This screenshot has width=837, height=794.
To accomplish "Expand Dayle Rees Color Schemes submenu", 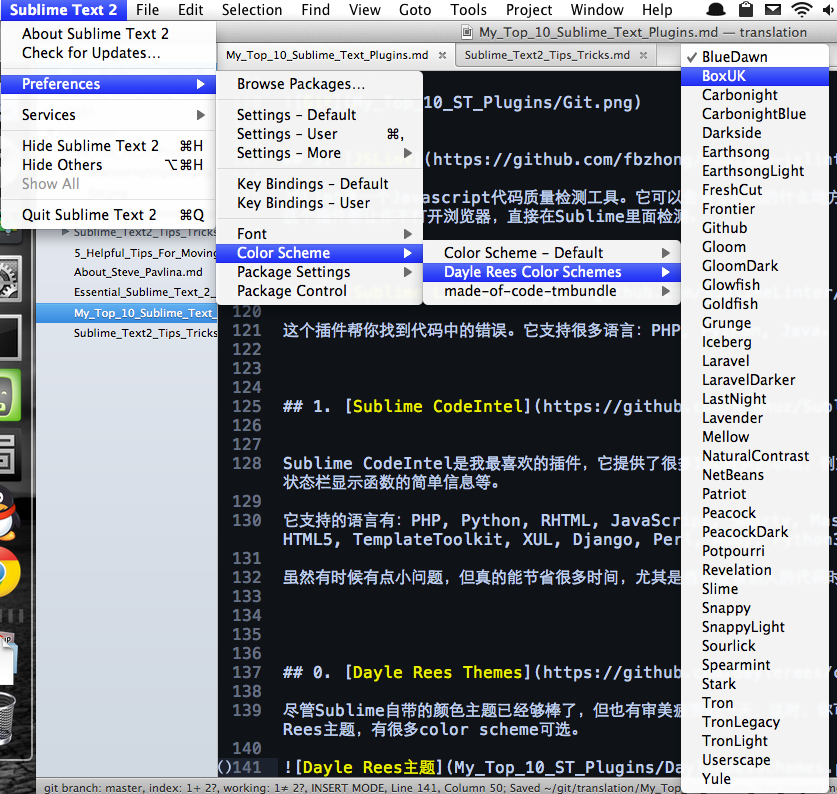I will point(551,272).
